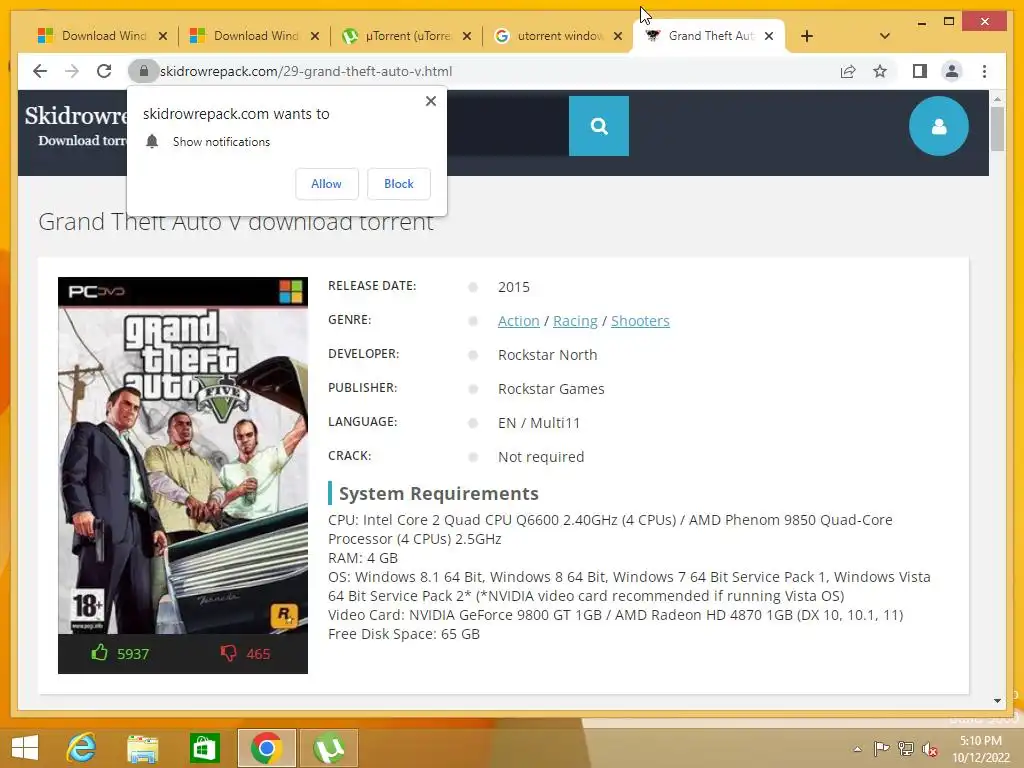Share this page via the share icon

click(848, 71)
